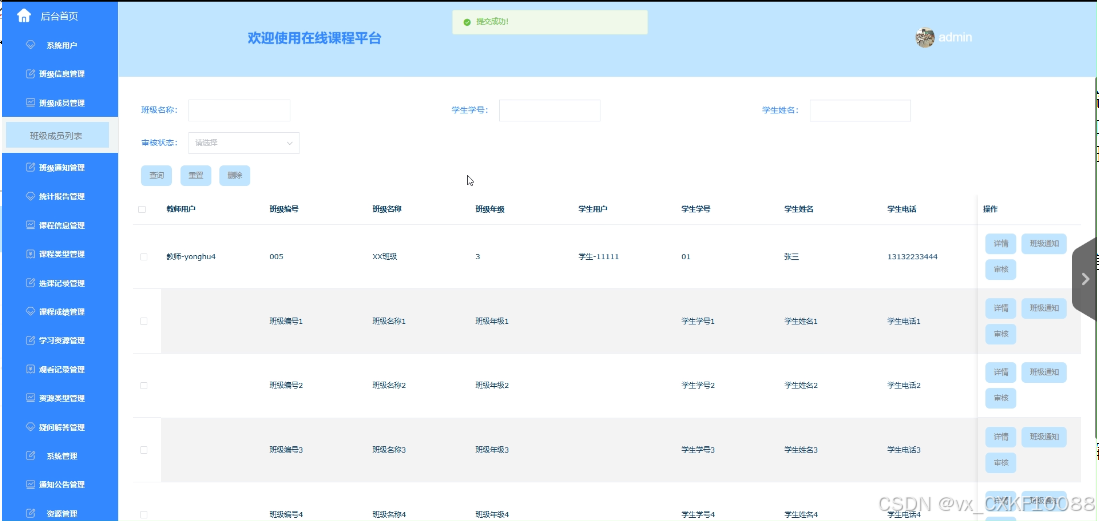Viewport: 1099px width, 521px height.
Task: Click the admin username text
Action: pyautogui.click(x=955, y=38)
